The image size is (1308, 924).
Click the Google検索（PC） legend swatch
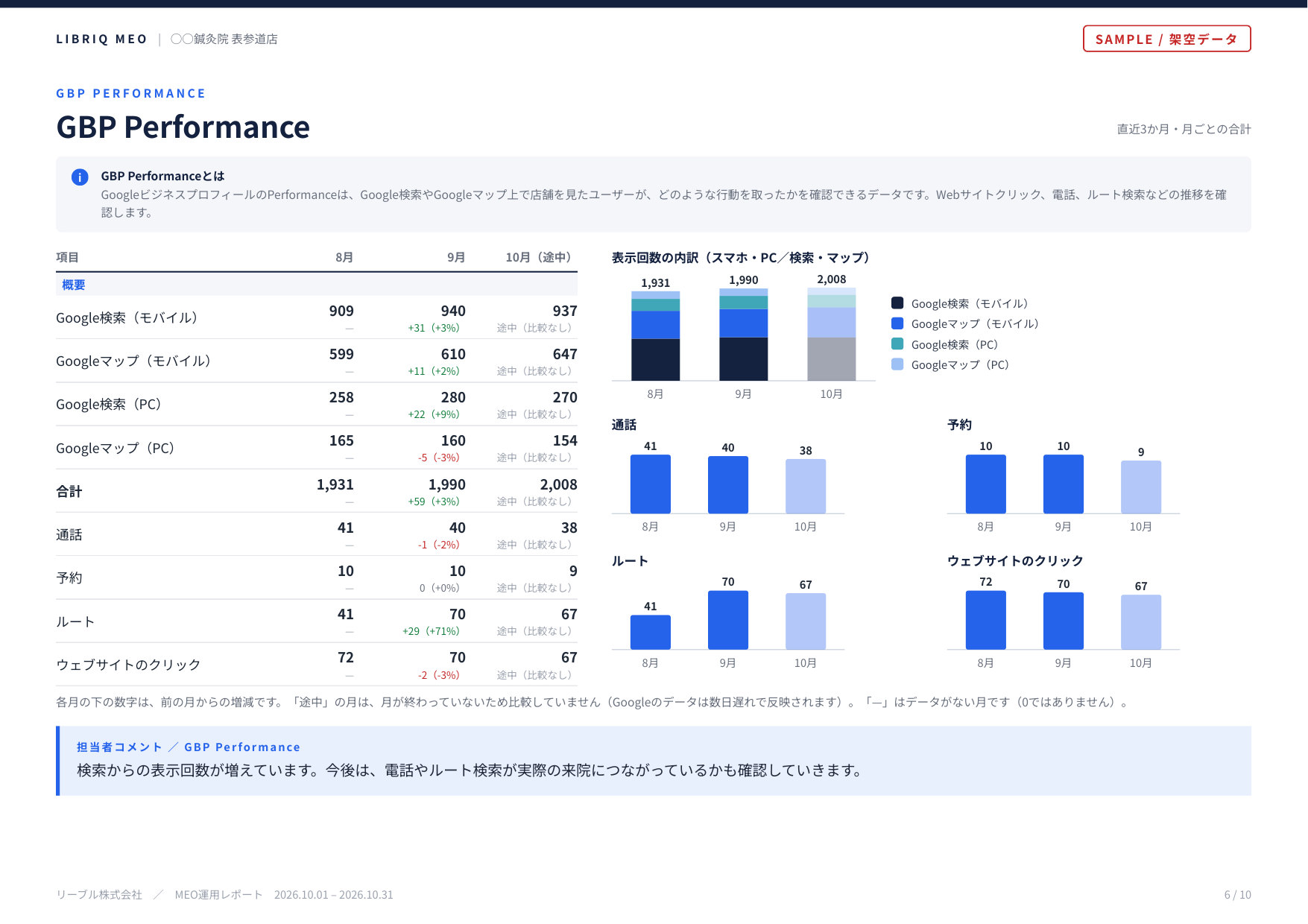click(x=897, y=344)
